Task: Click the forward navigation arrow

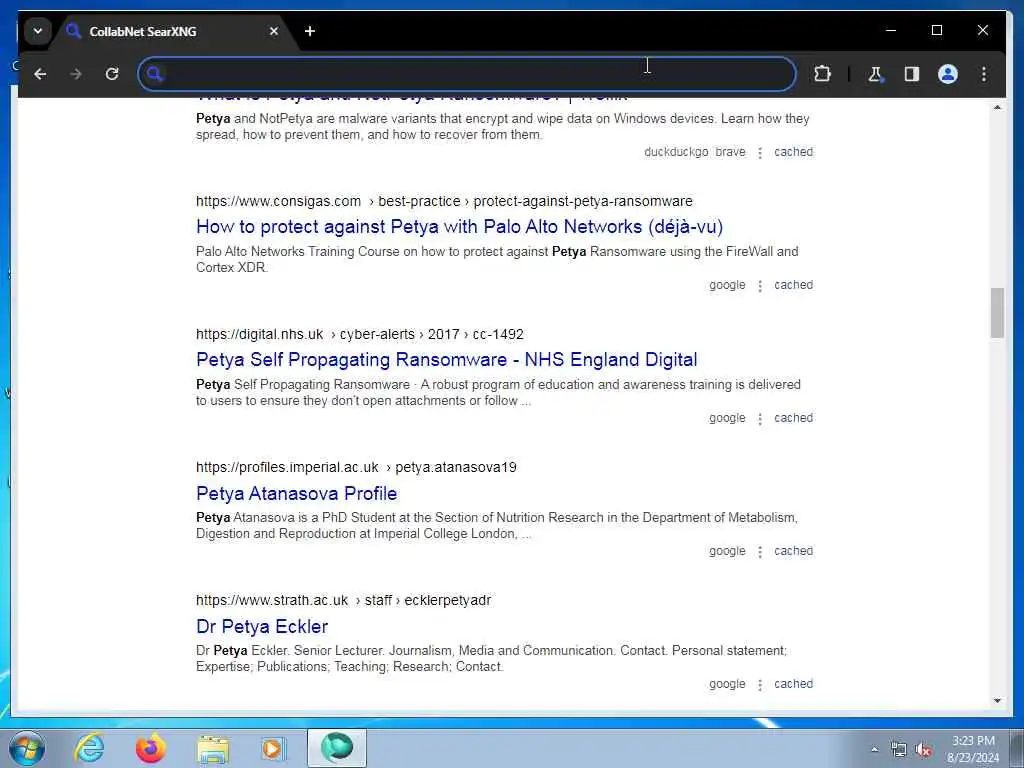Action: 76,74
